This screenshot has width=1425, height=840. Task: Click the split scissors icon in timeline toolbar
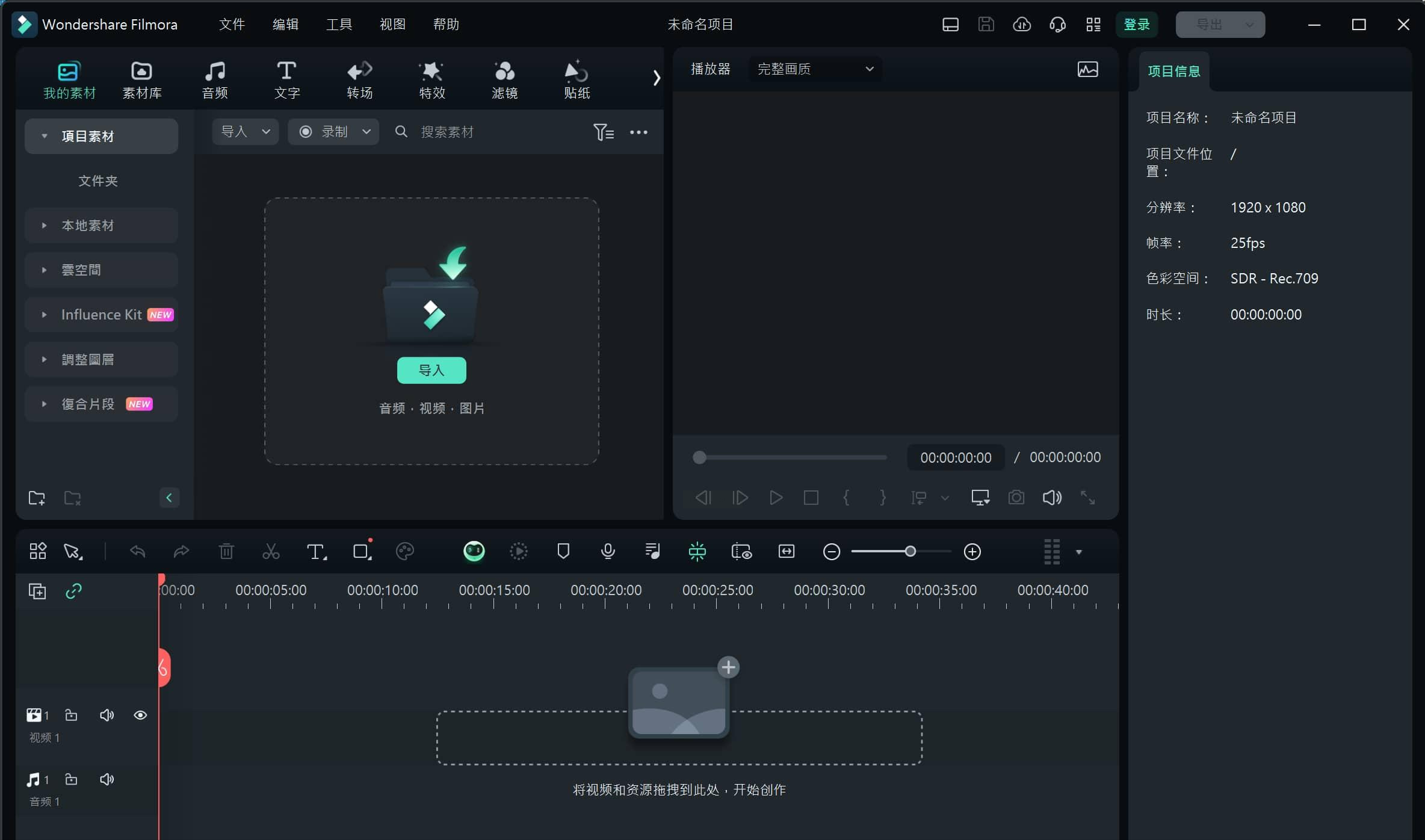pos(271,552)
